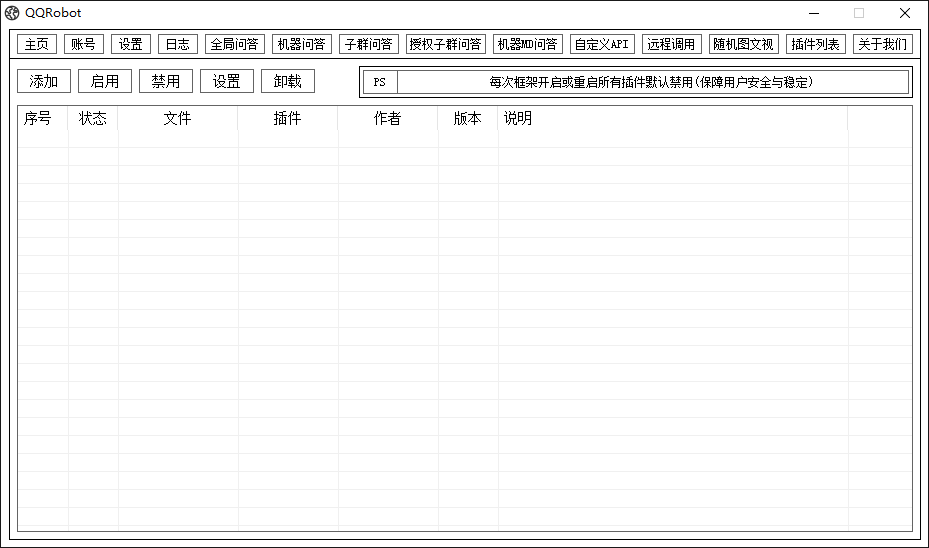Screen dimensions: 929x548
Task: Click the 设置 button beside 禁用
Action: tap(227, 82)
